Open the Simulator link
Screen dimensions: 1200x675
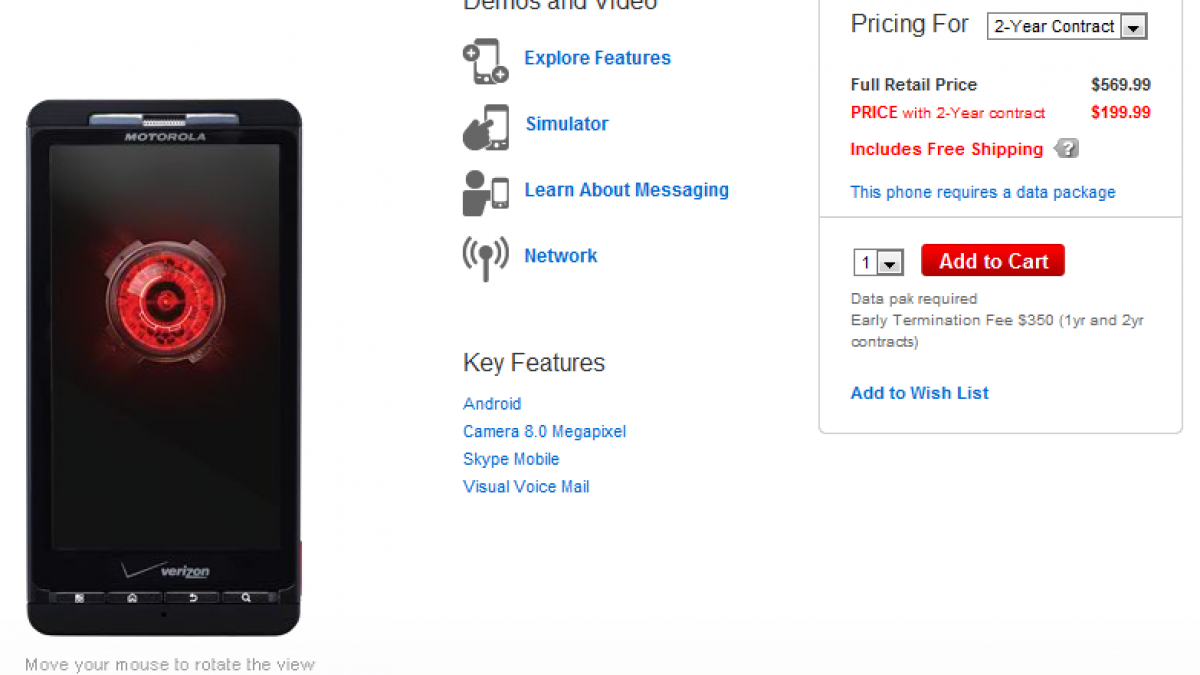567,124
